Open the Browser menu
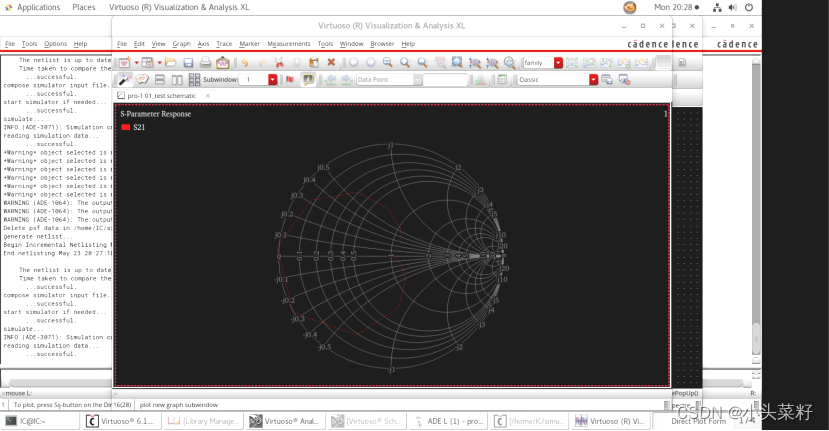Image resolution: width=829 pixels, height=431 pixels. click(x=382, y=43)
